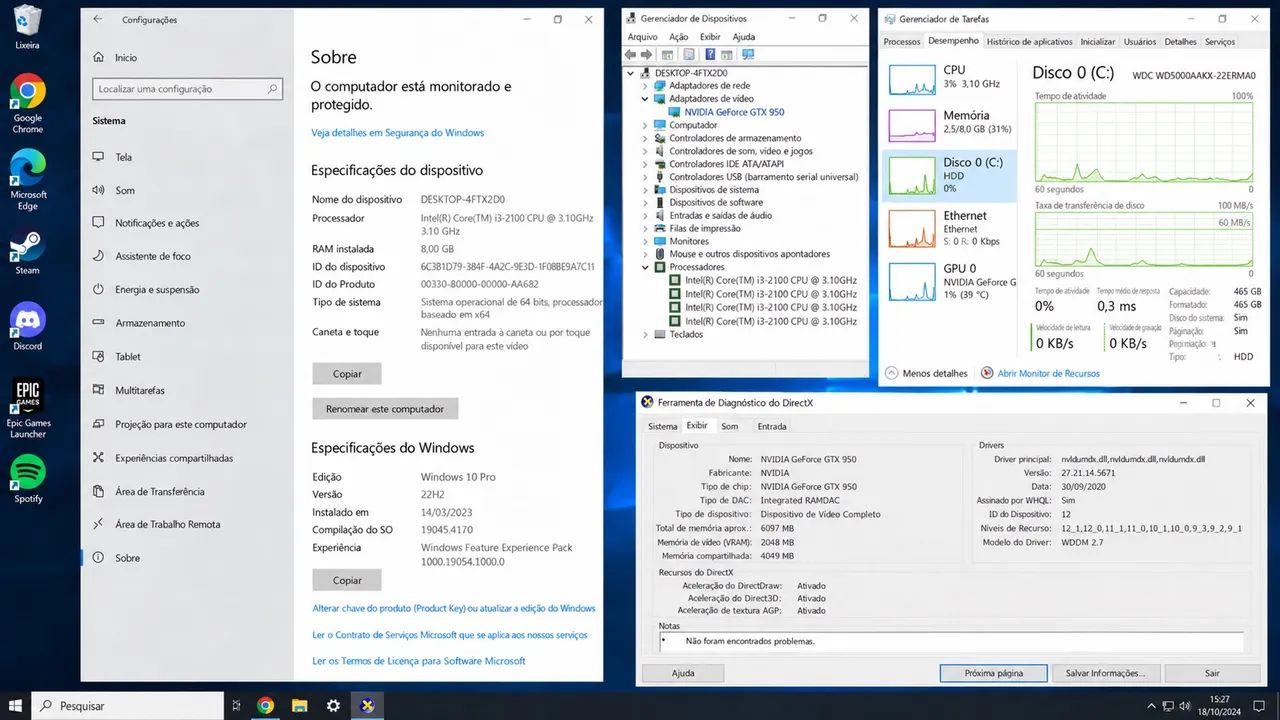
Task: Expand the Teclados node
Action: coord(646,334)
